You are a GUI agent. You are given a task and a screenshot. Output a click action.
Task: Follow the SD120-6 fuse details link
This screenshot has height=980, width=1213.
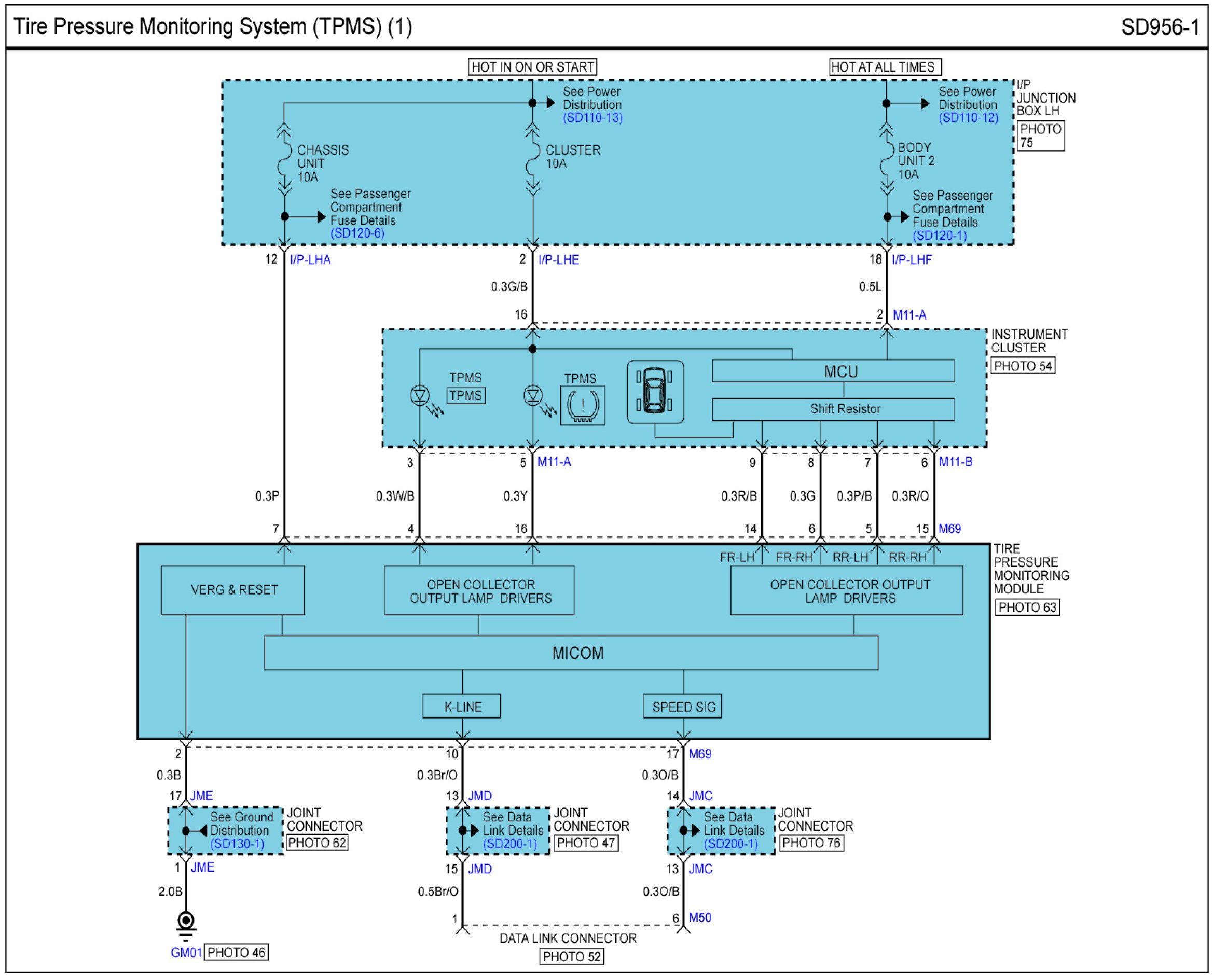(357, 233)
